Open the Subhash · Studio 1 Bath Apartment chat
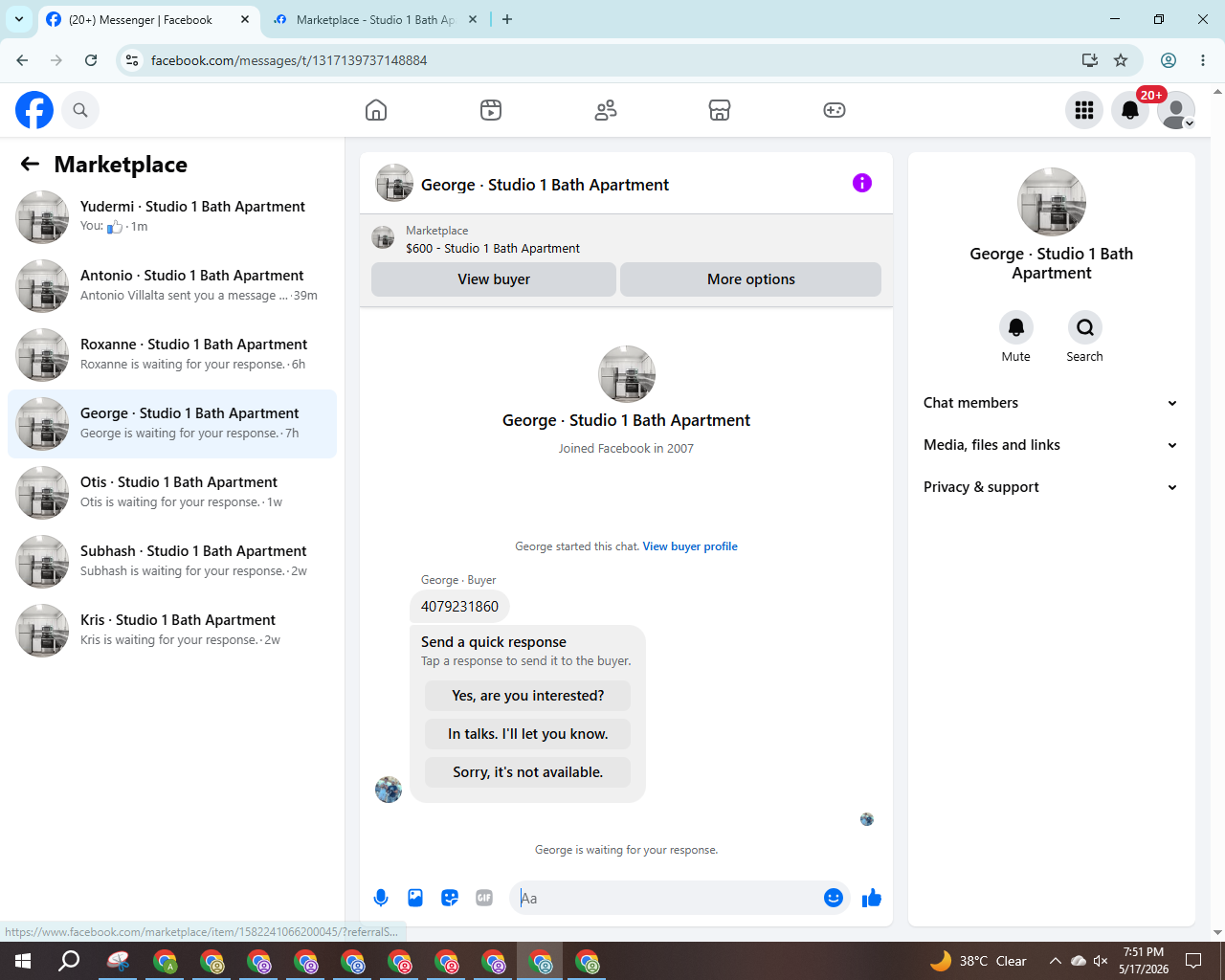Image resolution: width=1225 pixels, height=980 pixels. pyautogui.click(x=172, y=562)
